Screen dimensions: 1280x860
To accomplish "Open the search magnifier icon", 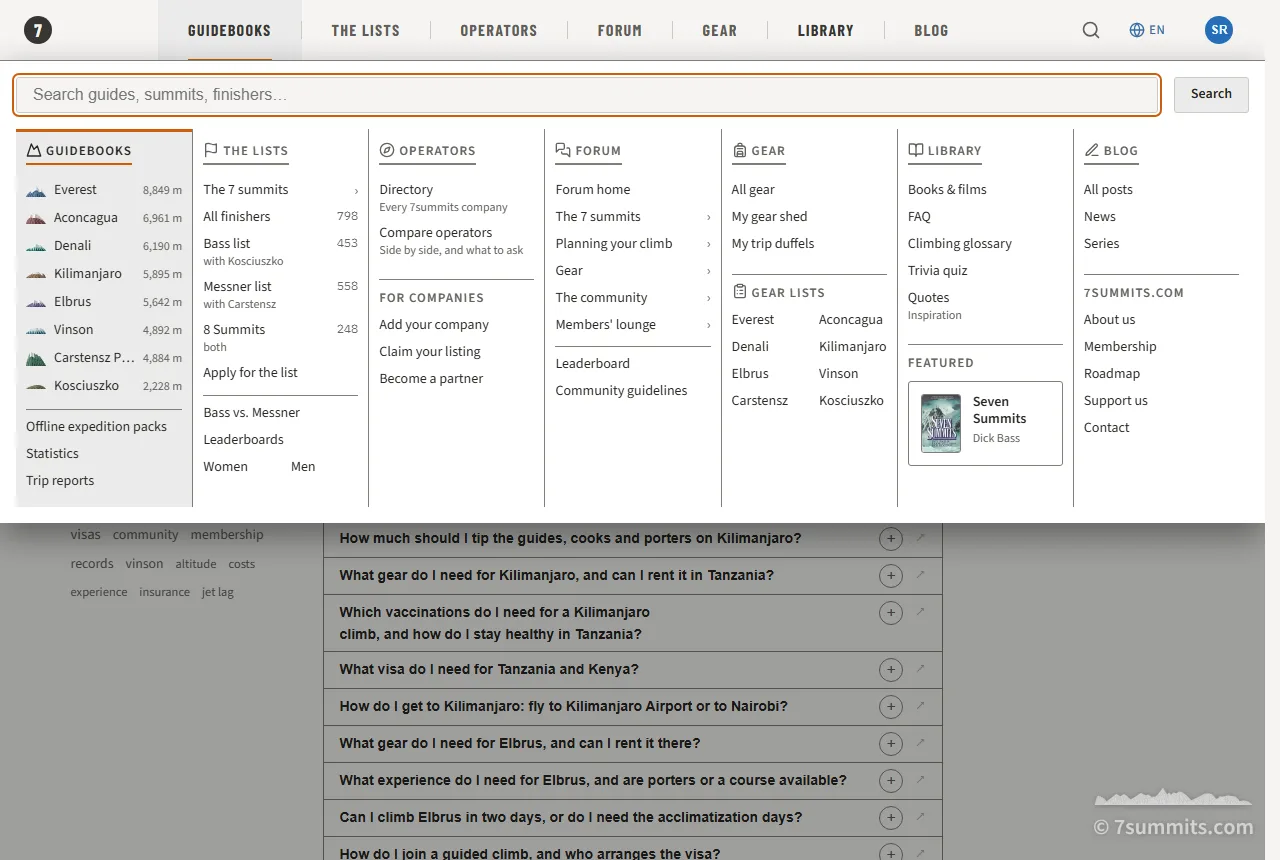I will (1091, 30).
